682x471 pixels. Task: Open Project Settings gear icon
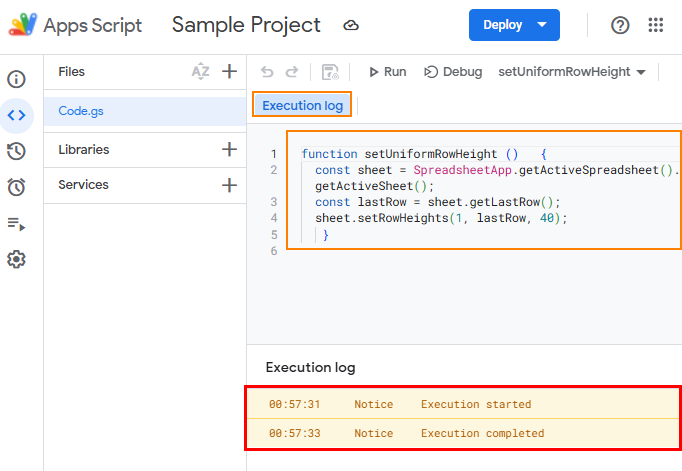tap(16, 260)
